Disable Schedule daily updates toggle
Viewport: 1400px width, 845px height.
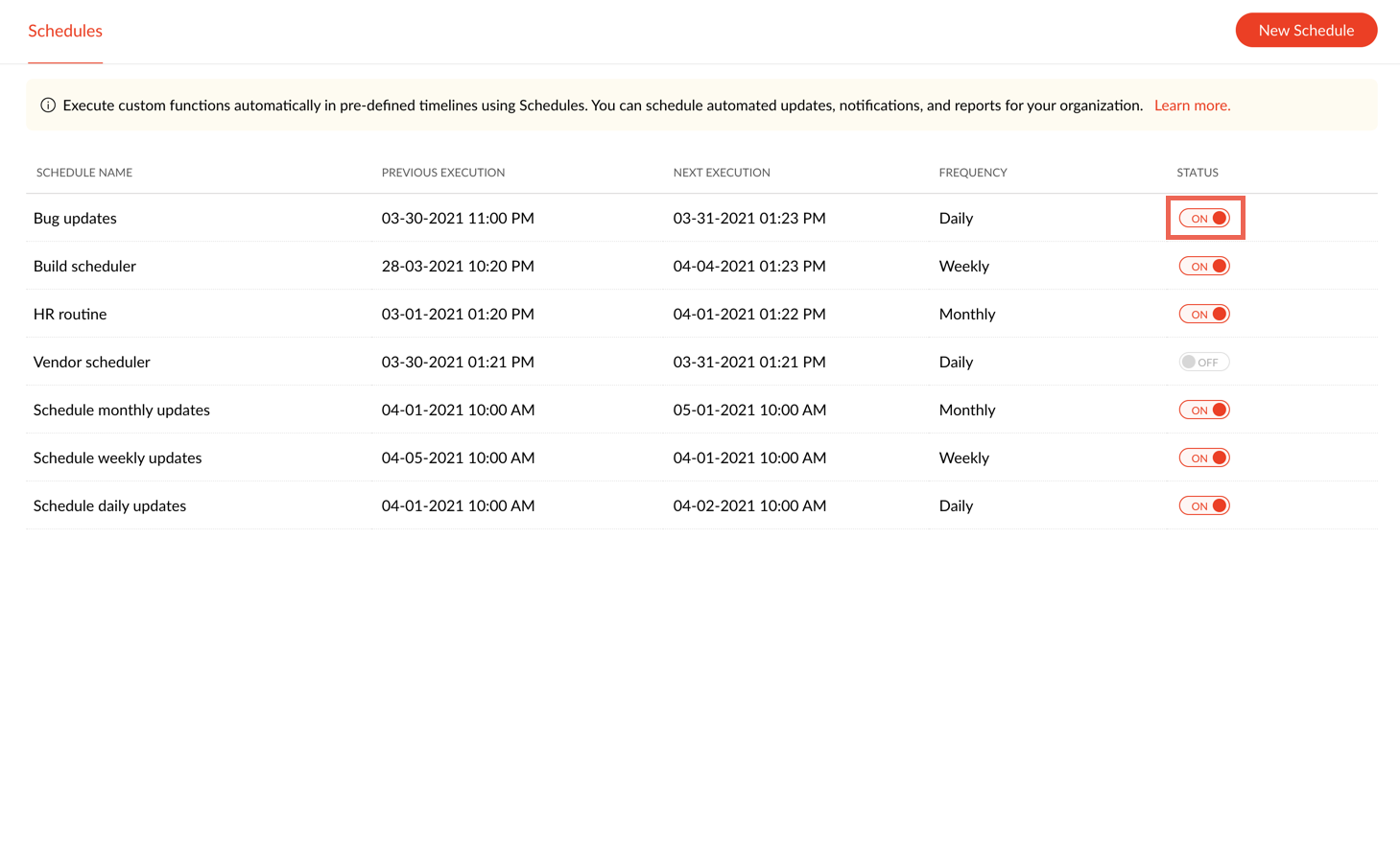point(1204,506)
